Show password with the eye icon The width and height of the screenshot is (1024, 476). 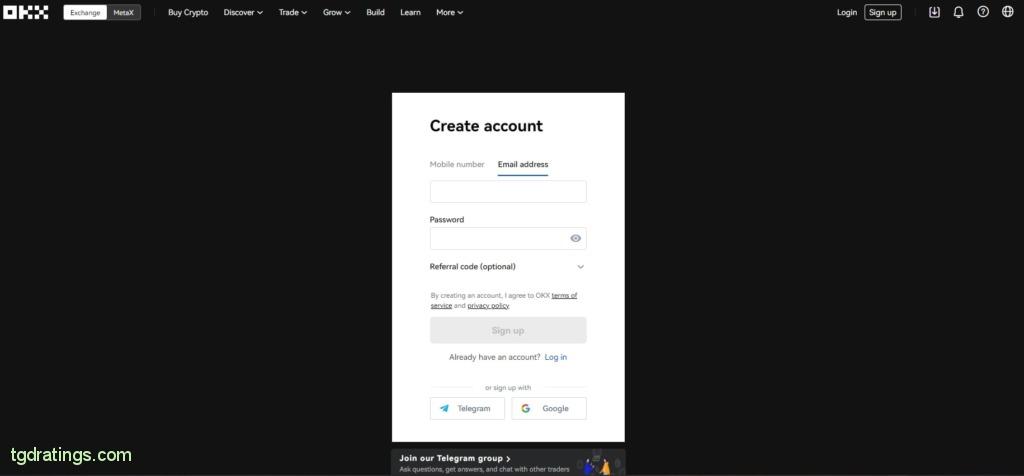click(x=575, y=238)
